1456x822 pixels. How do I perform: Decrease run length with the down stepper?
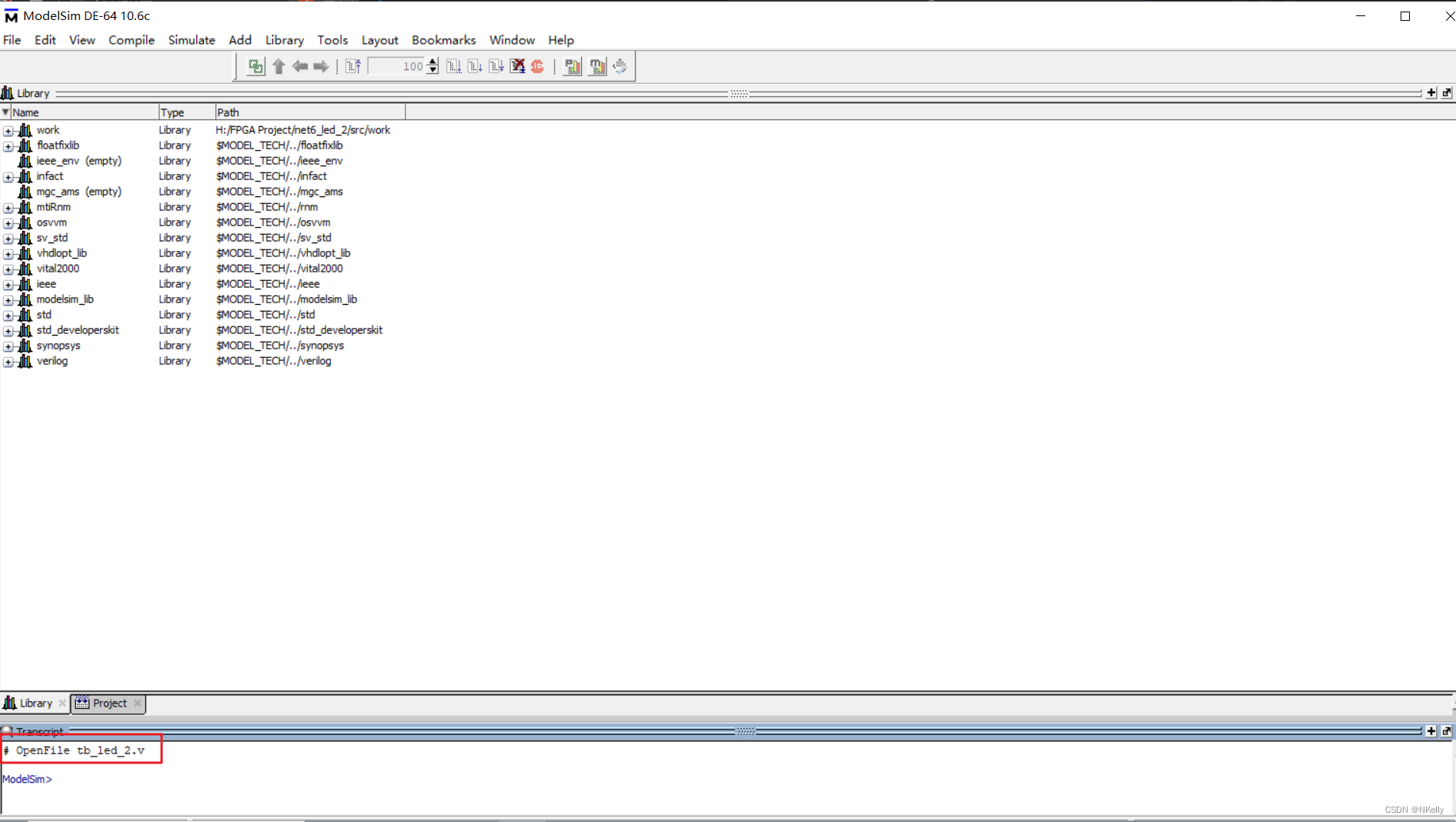coord(432,71)
